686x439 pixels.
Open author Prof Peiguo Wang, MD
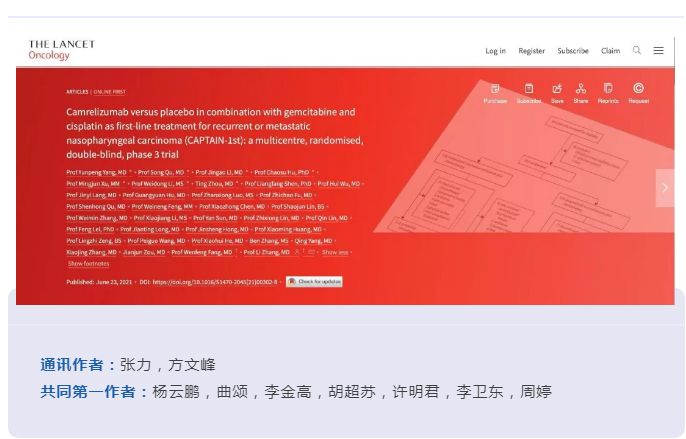156,241
